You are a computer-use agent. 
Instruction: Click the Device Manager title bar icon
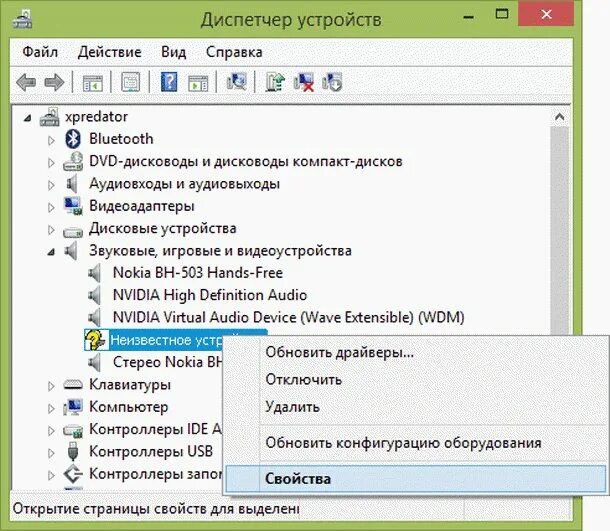click(x=22, y=18)
